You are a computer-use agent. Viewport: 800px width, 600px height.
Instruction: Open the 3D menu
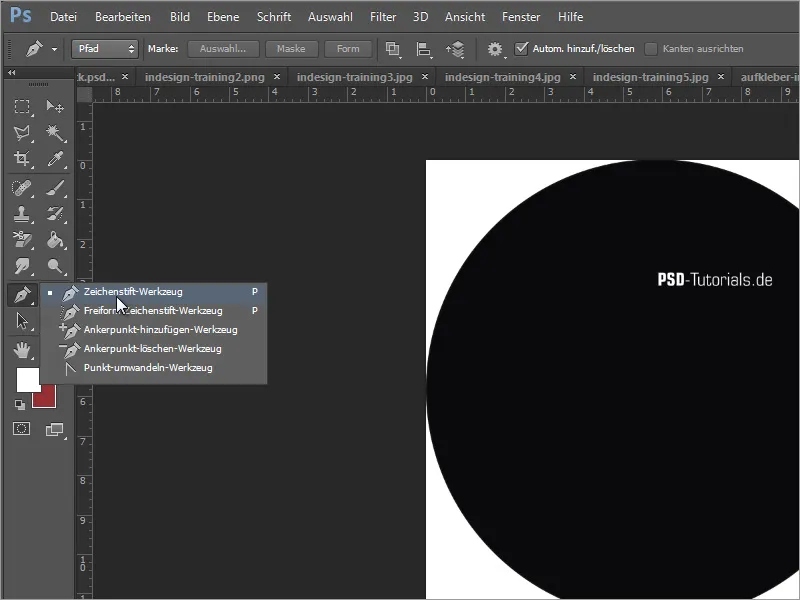click(x=420, y=17)
